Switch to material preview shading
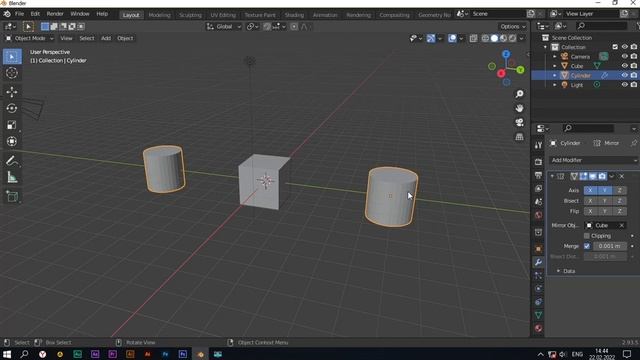640x360 pixels. [x=503, y=38]
